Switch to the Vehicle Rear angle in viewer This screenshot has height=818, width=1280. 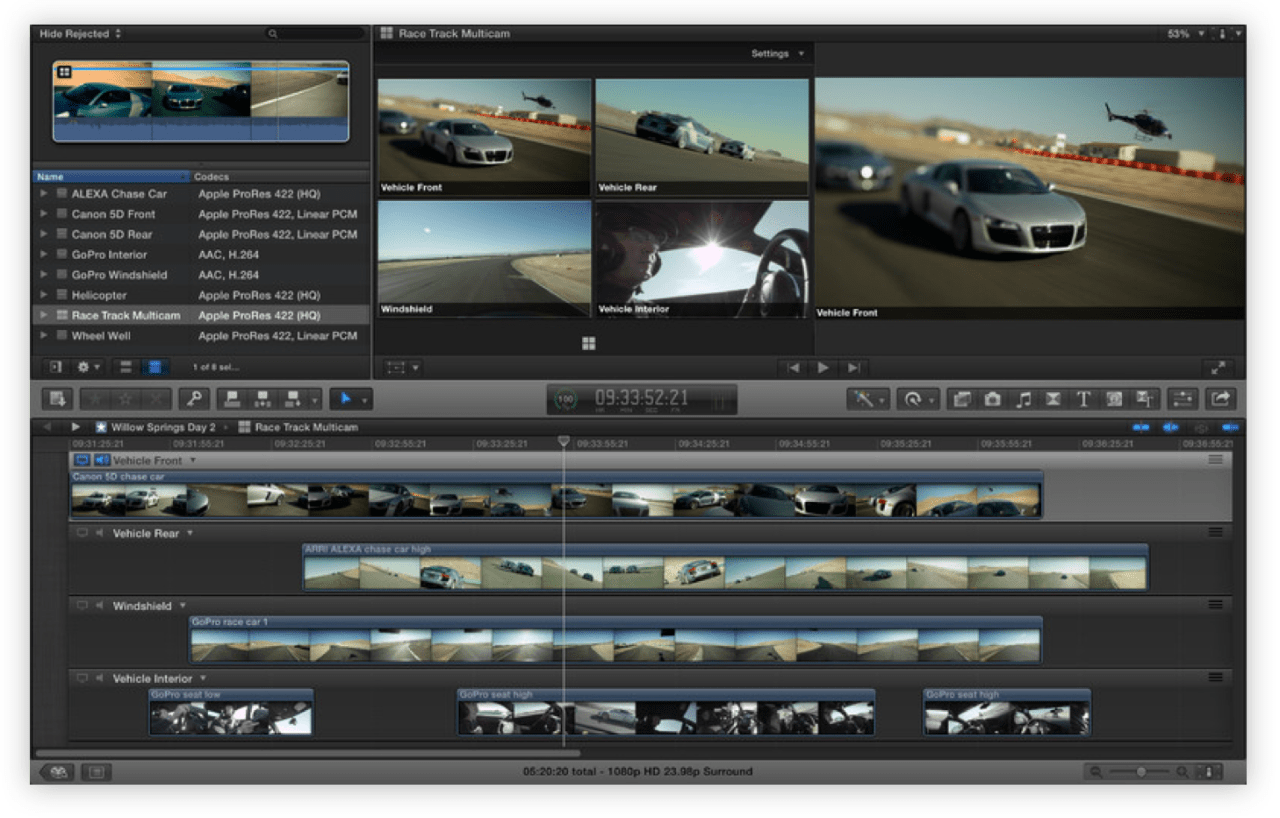[701, 137]
